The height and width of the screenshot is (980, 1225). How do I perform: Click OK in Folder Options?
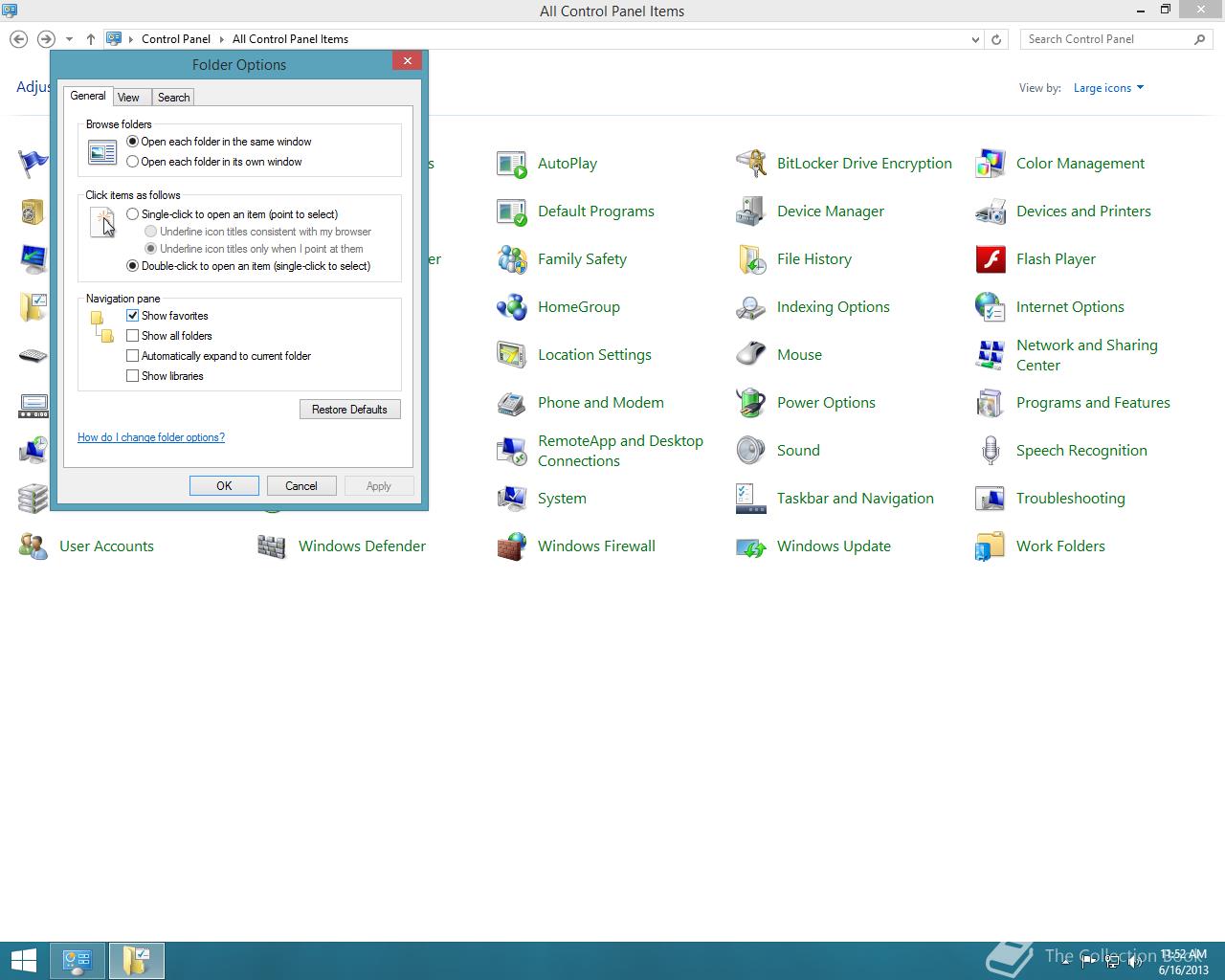pos(224,486)
